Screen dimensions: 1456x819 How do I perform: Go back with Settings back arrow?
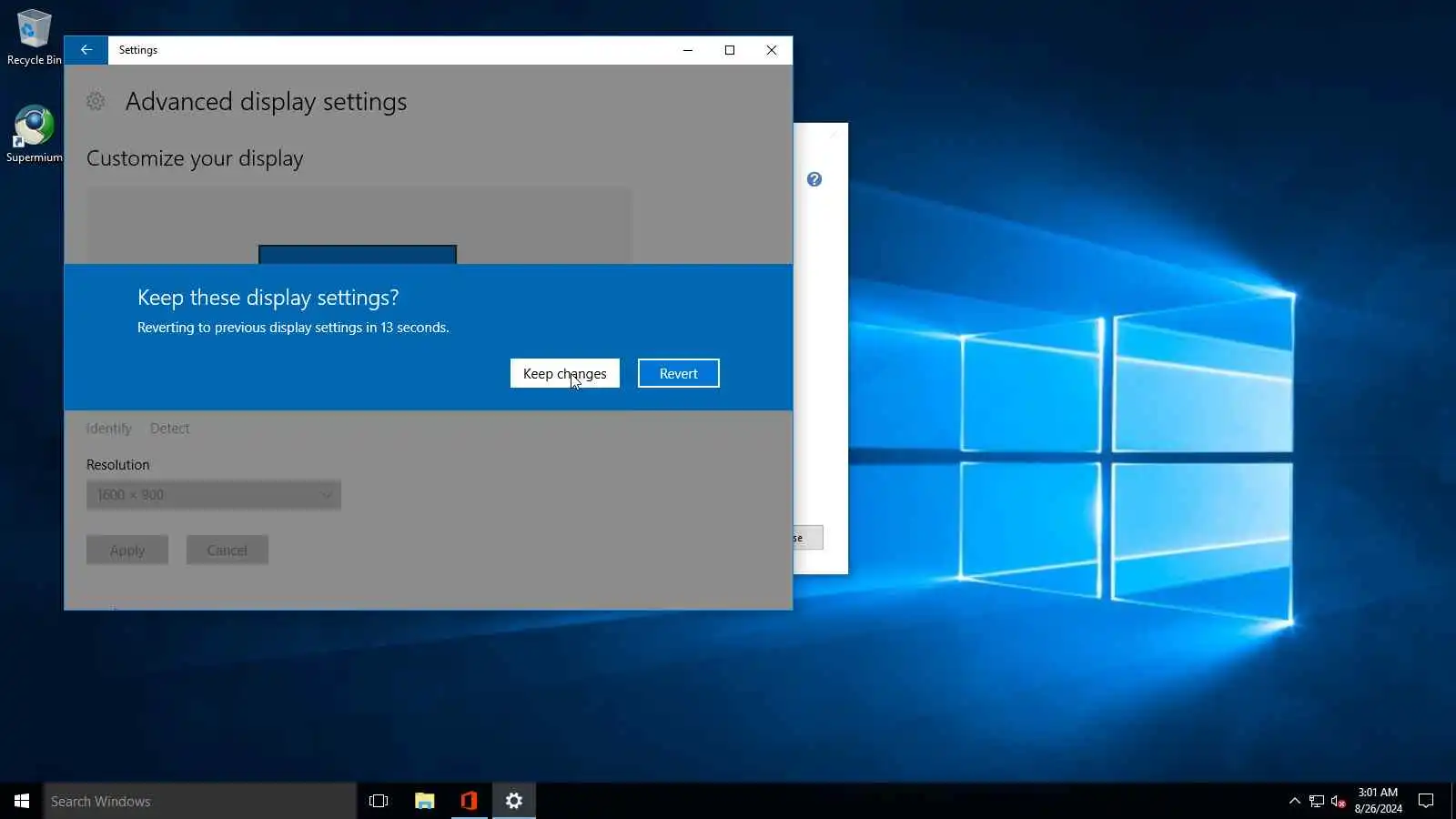86,50
